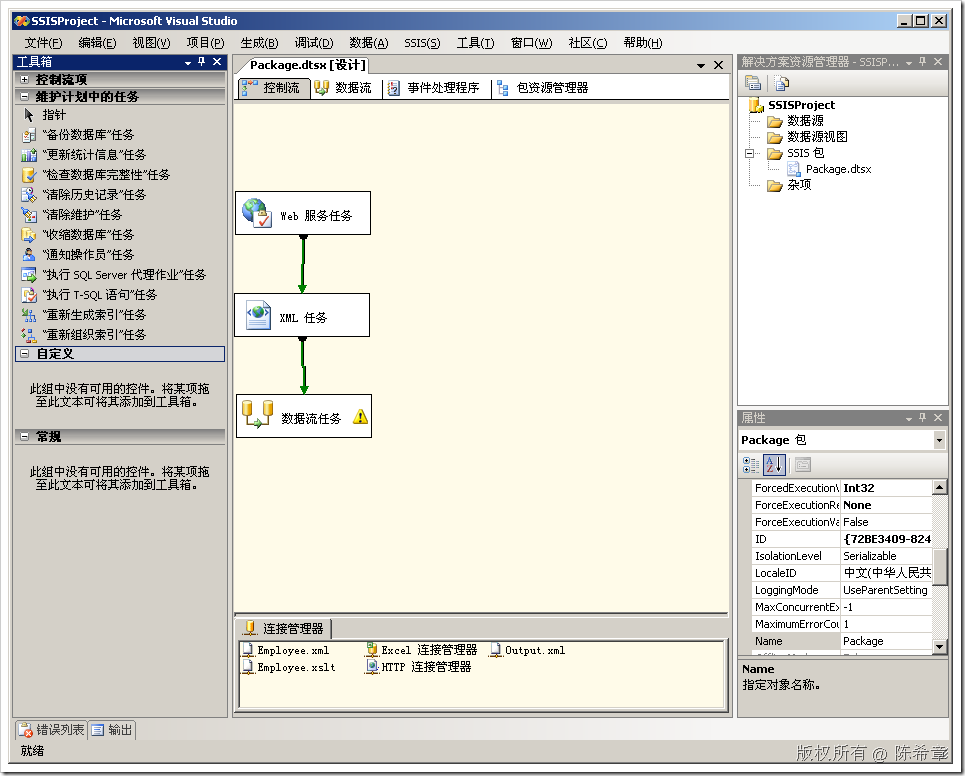Select the Employee.xml connection manager
Image resolution: width=965 pixels, height=776 pixels.
286,650
